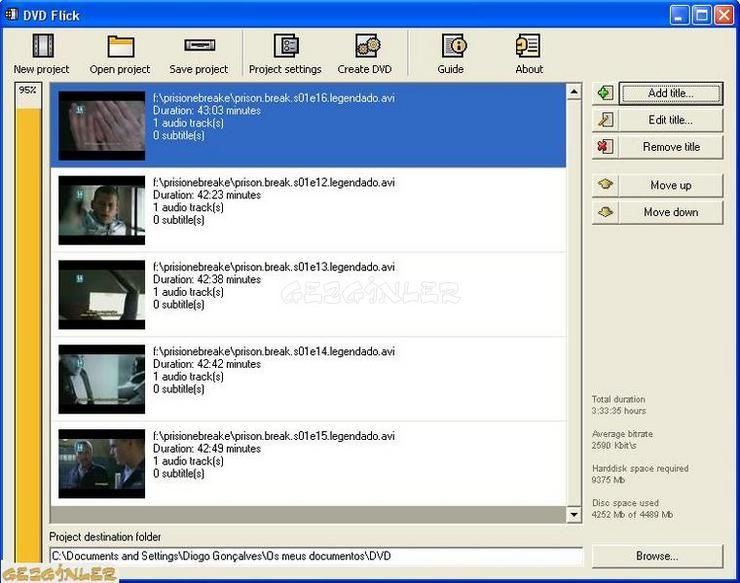Select thumbnail of s01e12 title
Viewport: 740px width, 583px height.
(102, 211)
